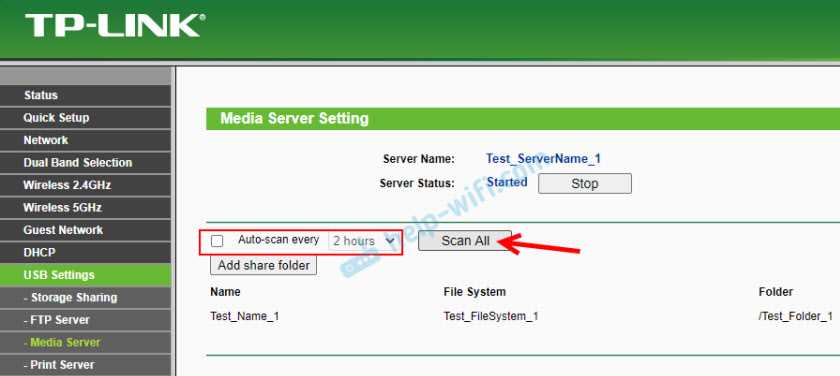Open Storage Sharing submenu

[x=86, y=298]
